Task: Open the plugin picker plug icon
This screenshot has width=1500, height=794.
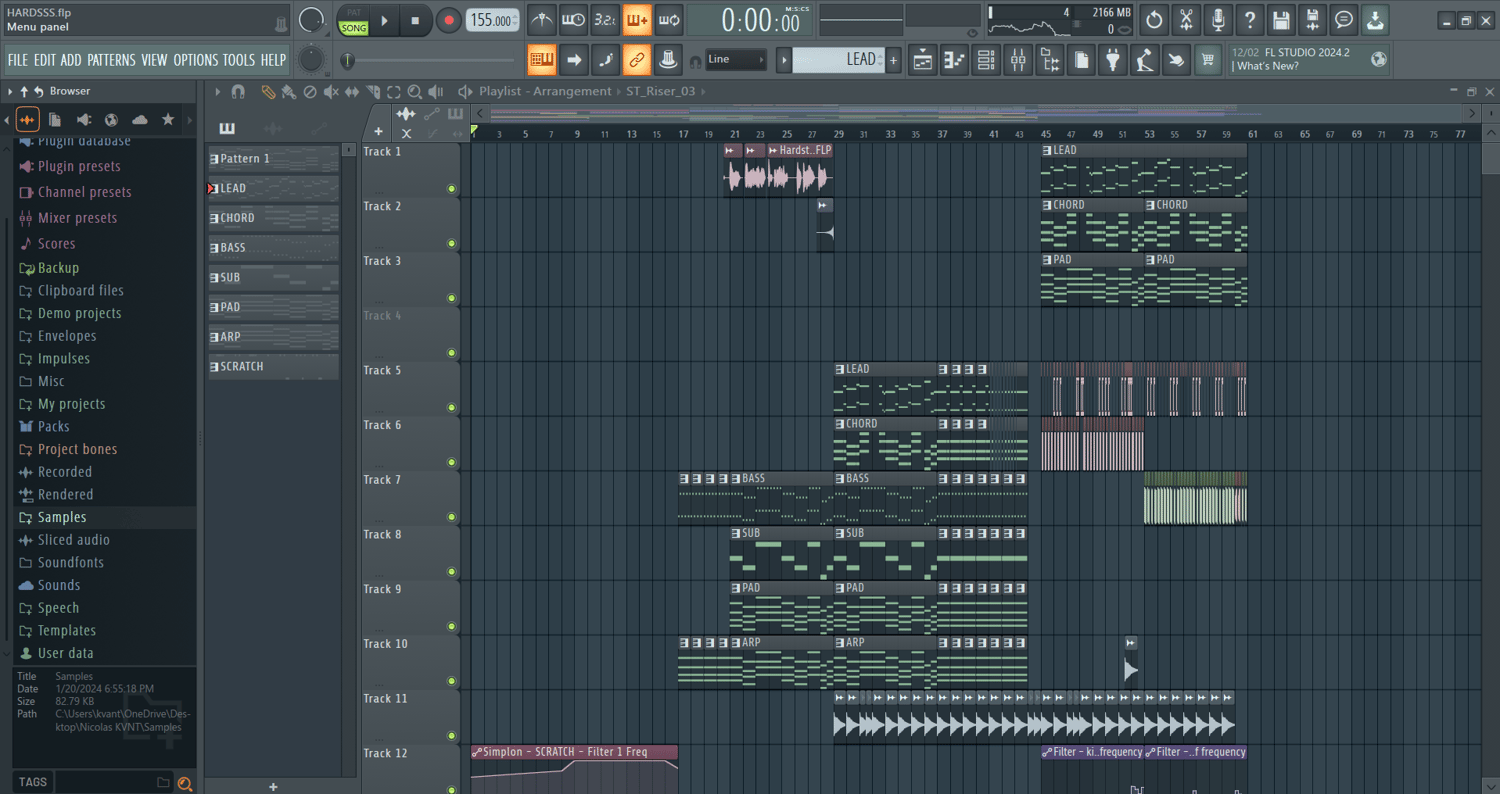Action: point(1112,60)
